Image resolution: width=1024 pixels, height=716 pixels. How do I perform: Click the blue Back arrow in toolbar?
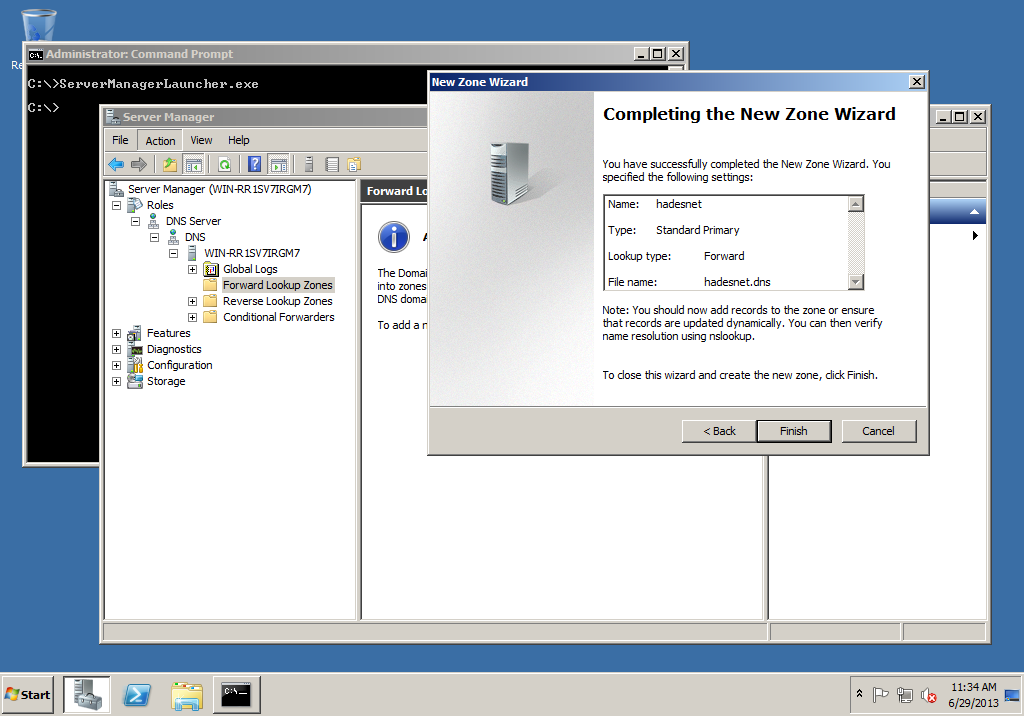116,164
